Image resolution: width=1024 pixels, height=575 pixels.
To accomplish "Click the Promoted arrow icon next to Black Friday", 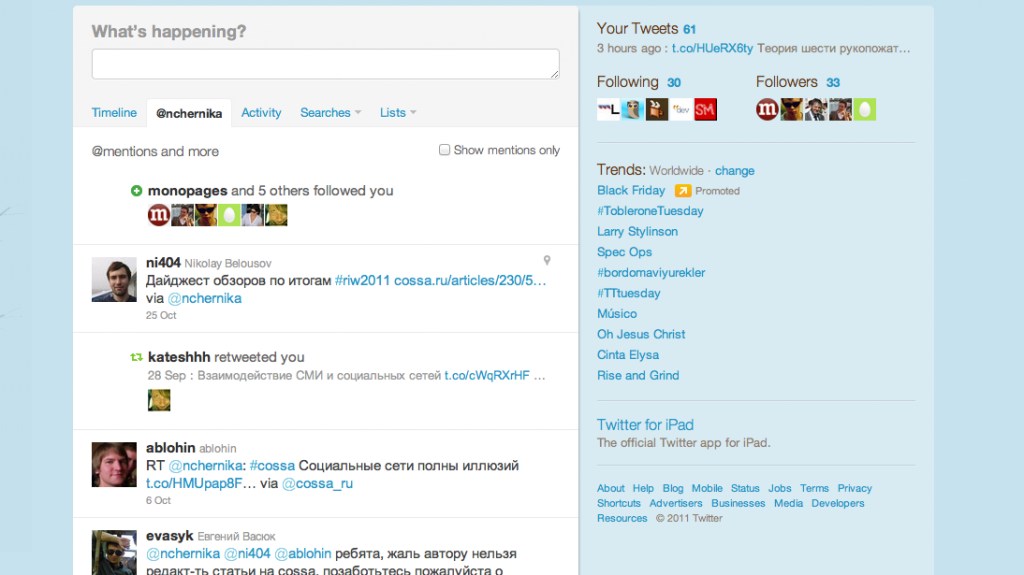I will click(x=682, y=191).
